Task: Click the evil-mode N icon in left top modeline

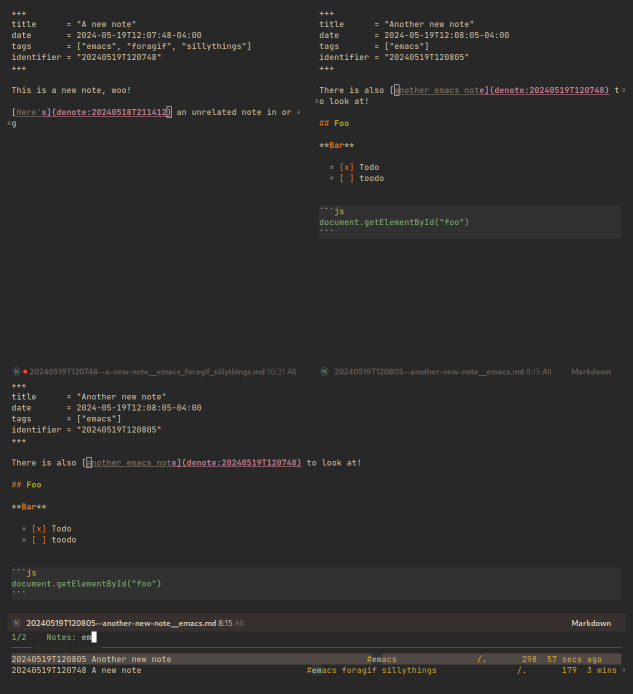Action: [x=16, y=372]
